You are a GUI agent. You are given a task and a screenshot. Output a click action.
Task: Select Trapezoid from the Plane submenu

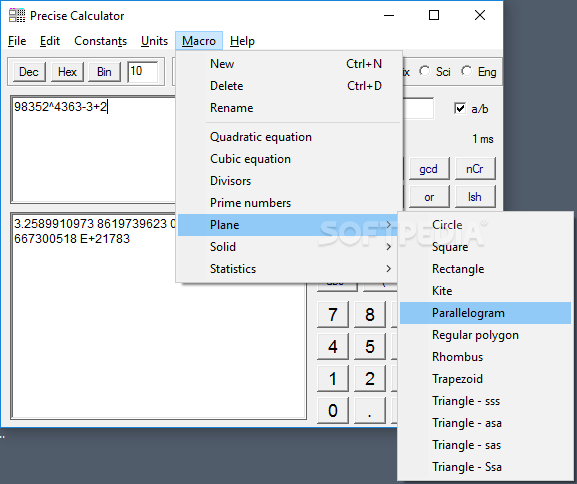coord(485,379)
